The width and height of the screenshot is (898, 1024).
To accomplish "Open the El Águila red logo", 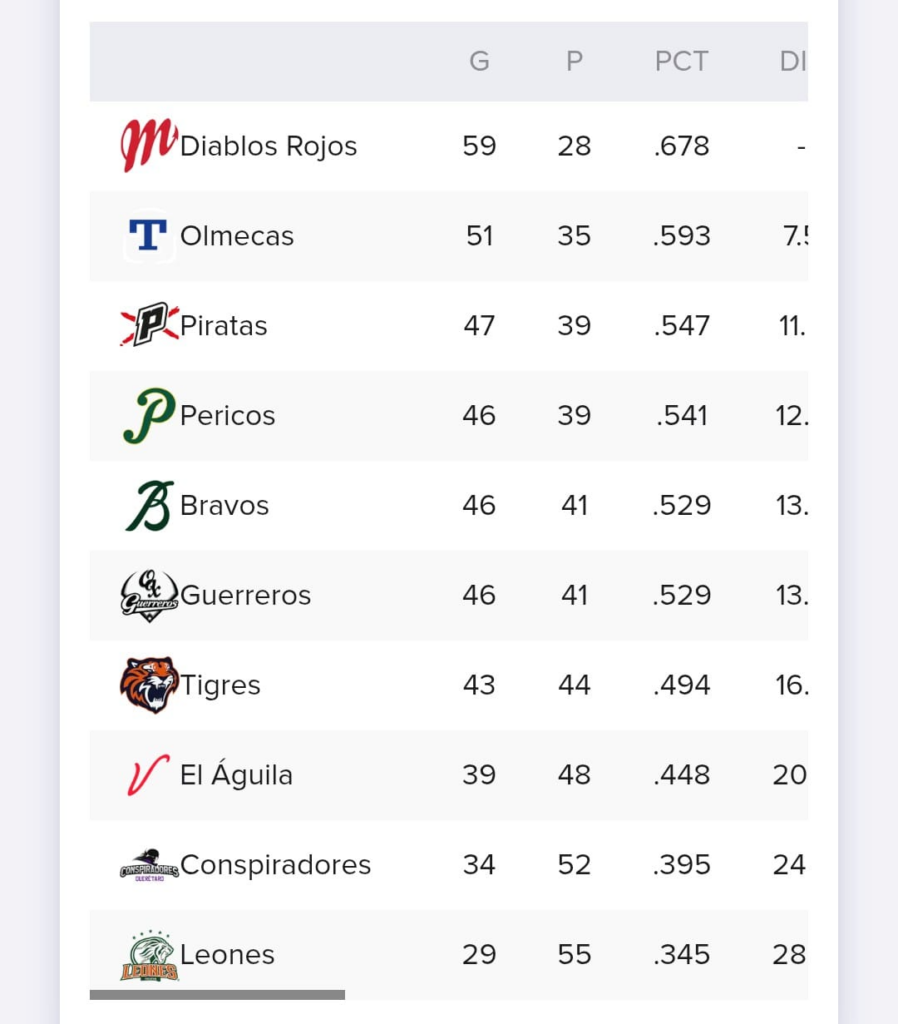I will pyautogui.click(x=148, y=775).
